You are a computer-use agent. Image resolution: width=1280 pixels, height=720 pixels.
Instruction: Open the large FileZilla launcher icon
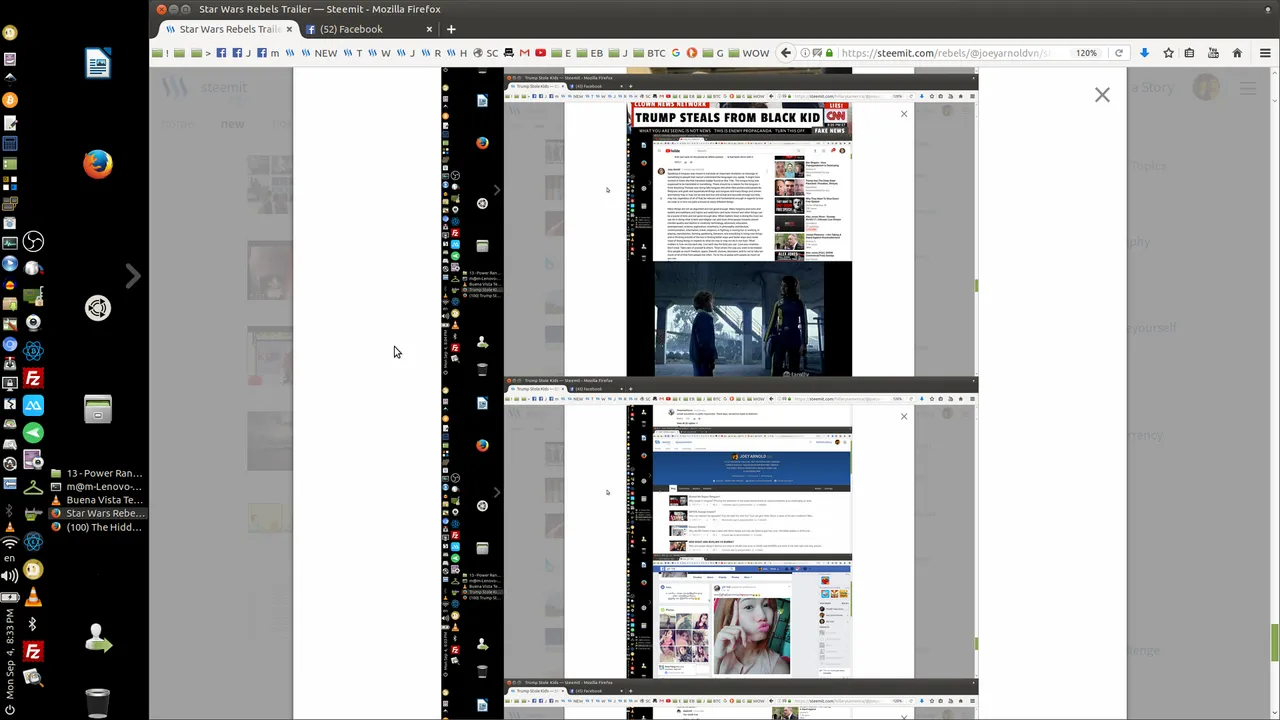coord(33,379)
